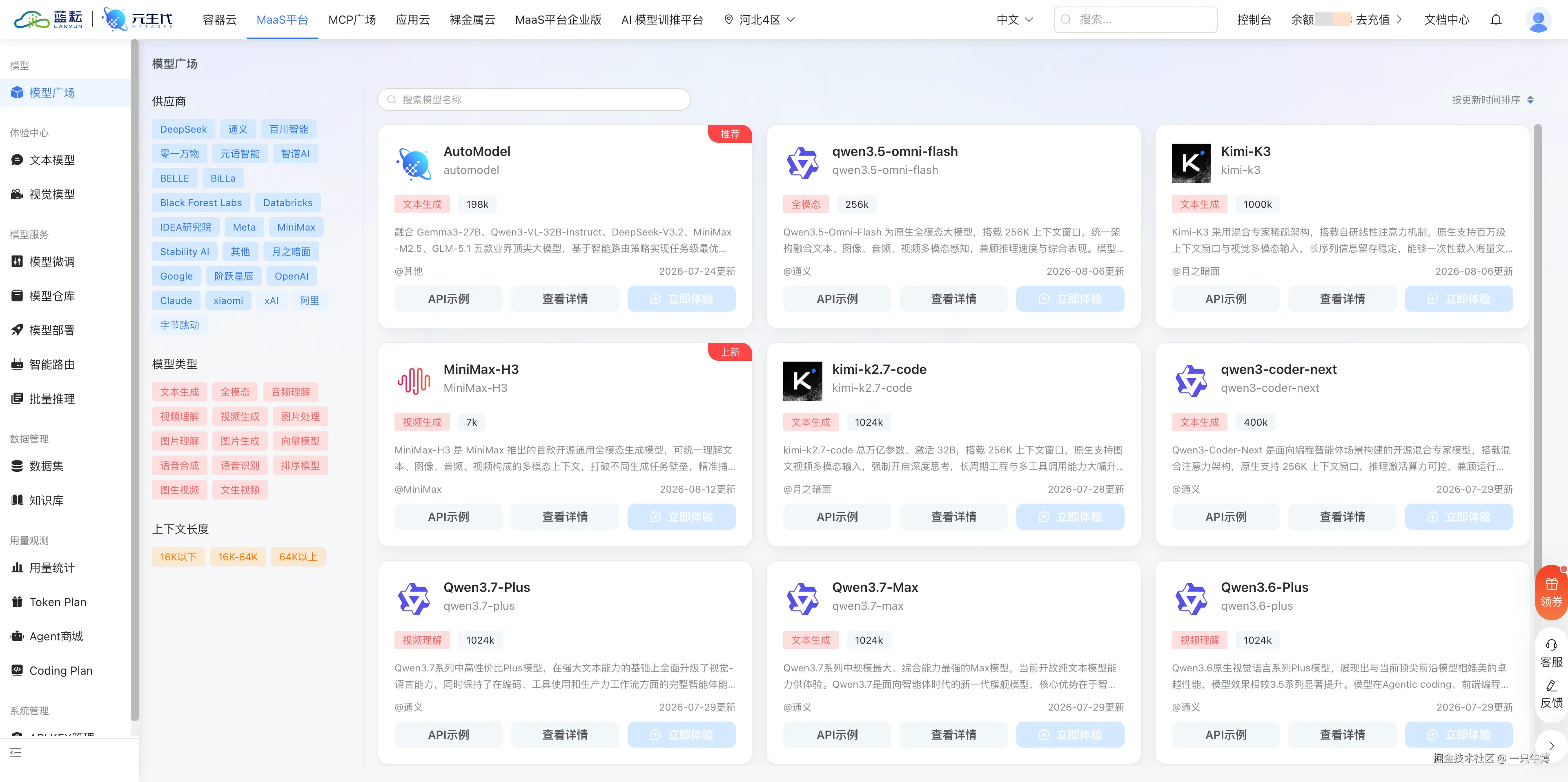Image resolution: width=1568 pixels, height=782 pixels.
Task: Click the AutoModel card logo
Action: click(414, 163)
